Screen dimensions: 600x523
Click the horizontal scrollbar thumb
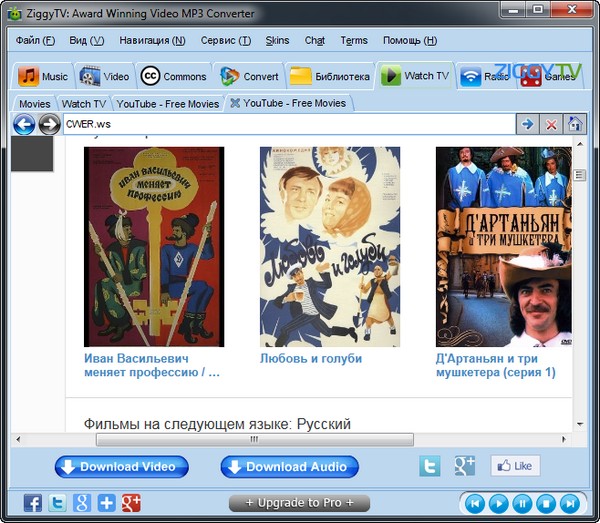(254, 439)
